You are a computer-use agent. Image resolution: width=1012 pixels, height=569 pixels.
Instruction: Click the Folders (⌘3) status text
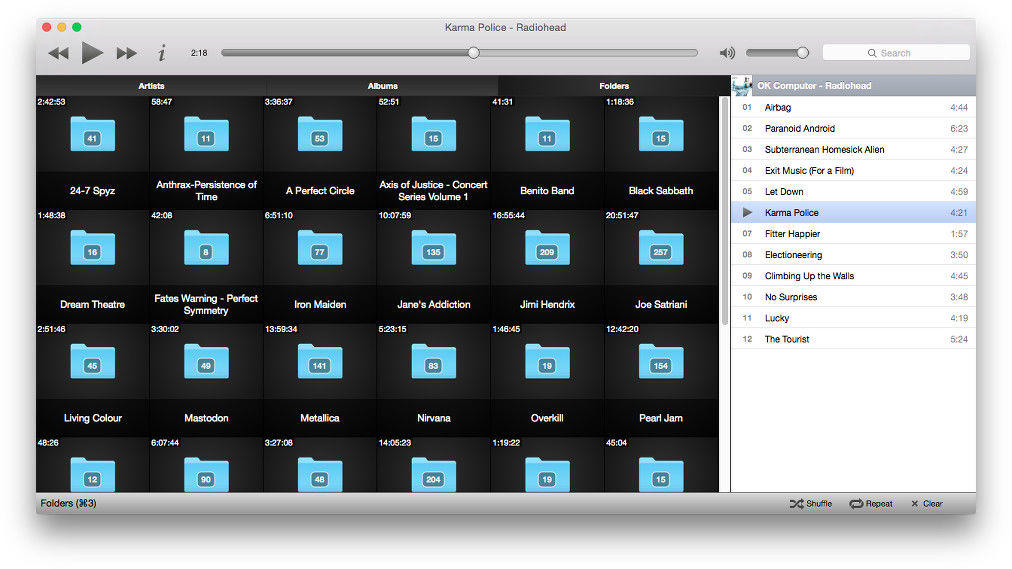(68, 503)
